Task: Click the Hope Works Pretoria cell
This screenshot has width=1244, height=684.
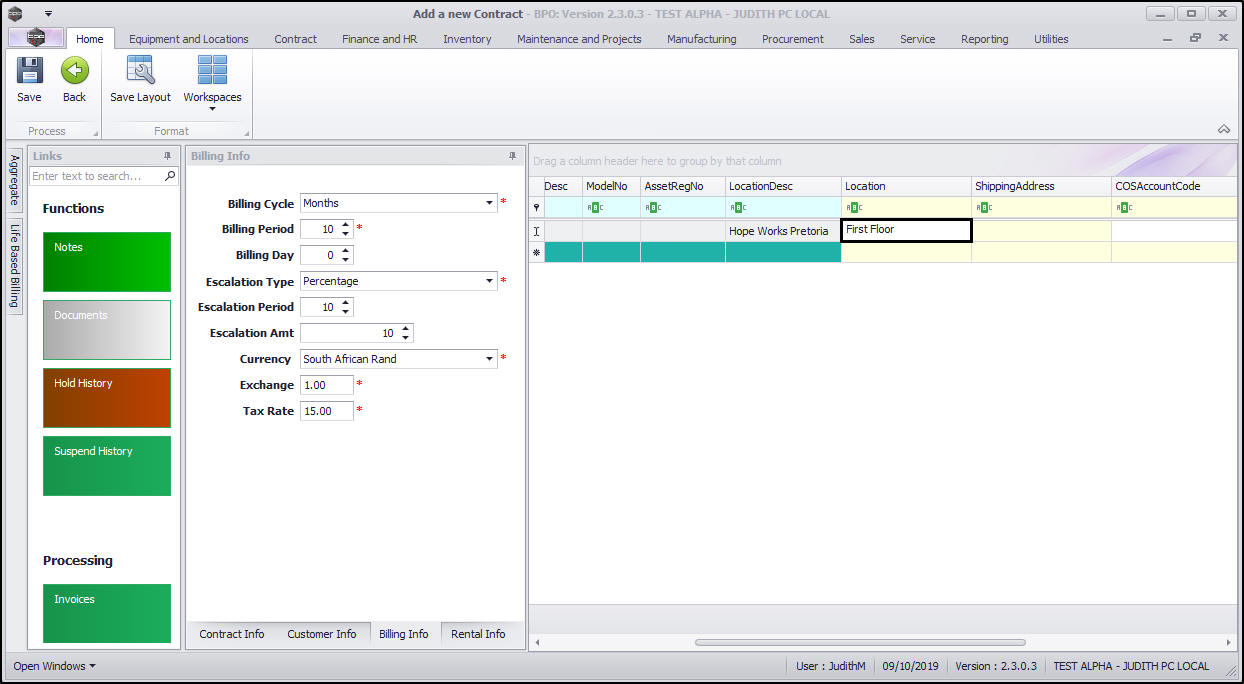Action: (x=783, y=231)
